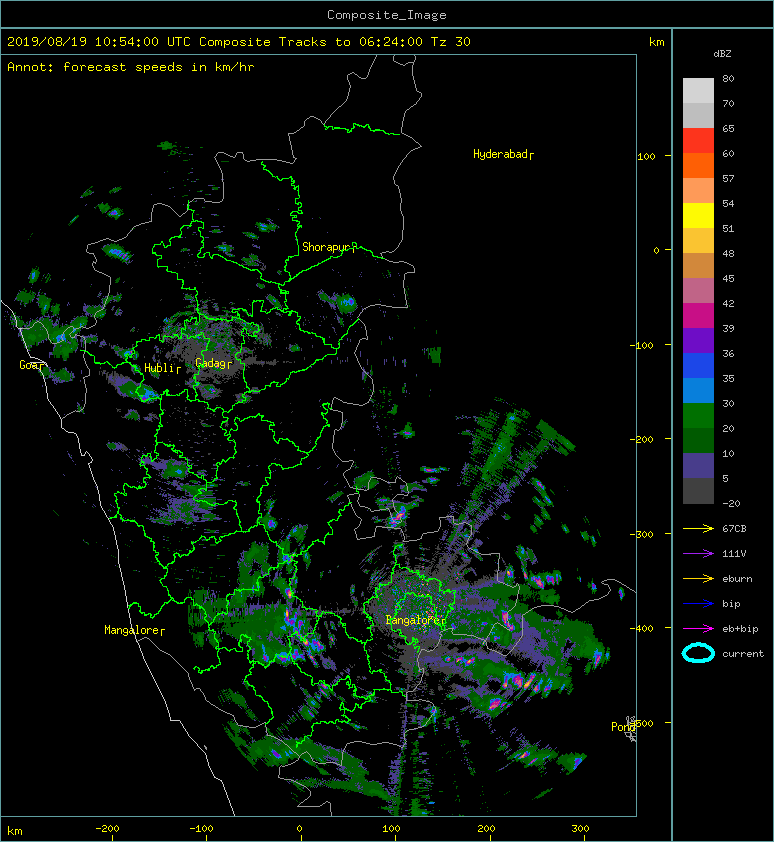Image resolution: width=774 pixels, height=842 pixels.
Task: Click the Hyderabad city label
Action: point(501,154)
